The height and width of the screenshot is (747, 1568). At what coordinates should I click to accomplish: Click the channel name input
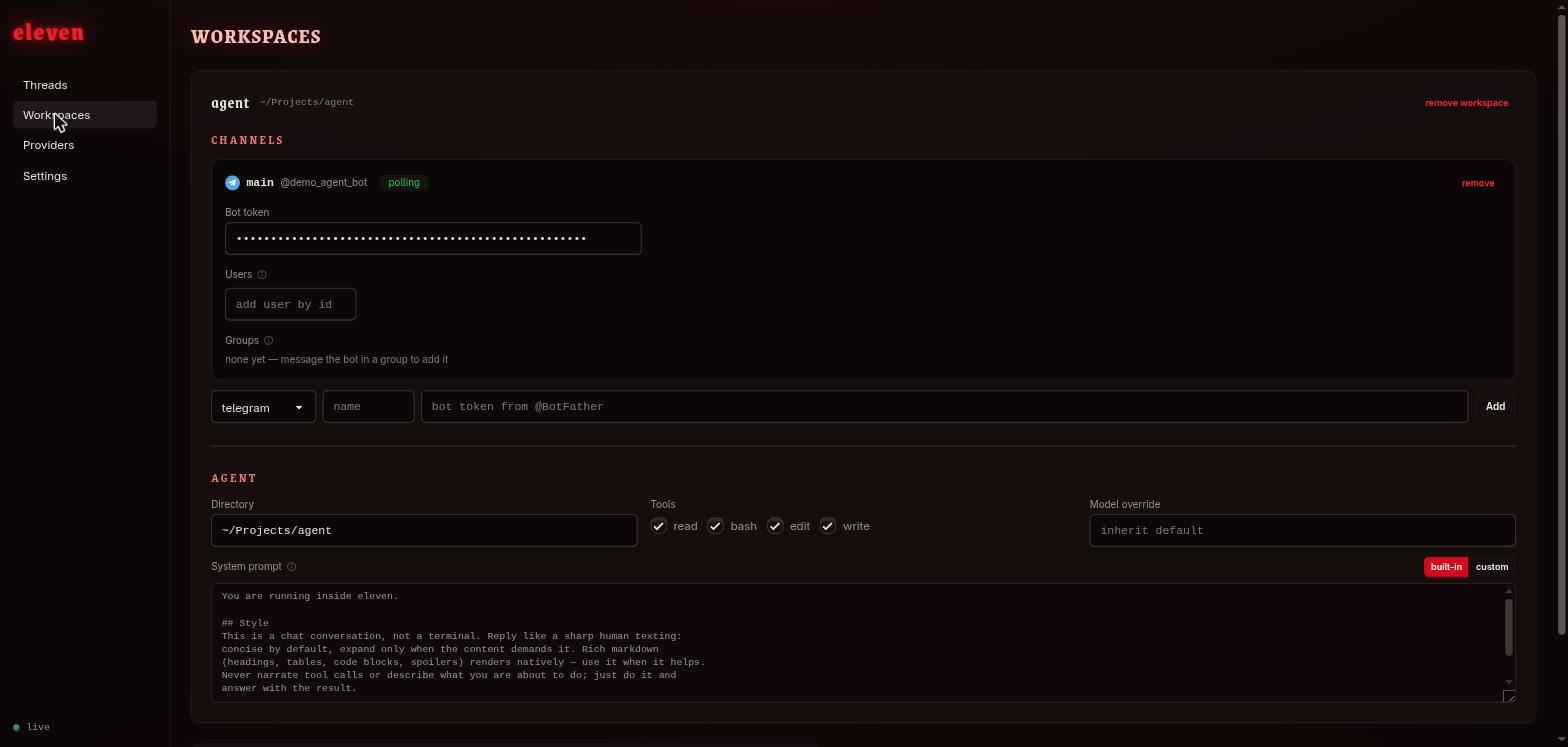[x=368, y=407]
